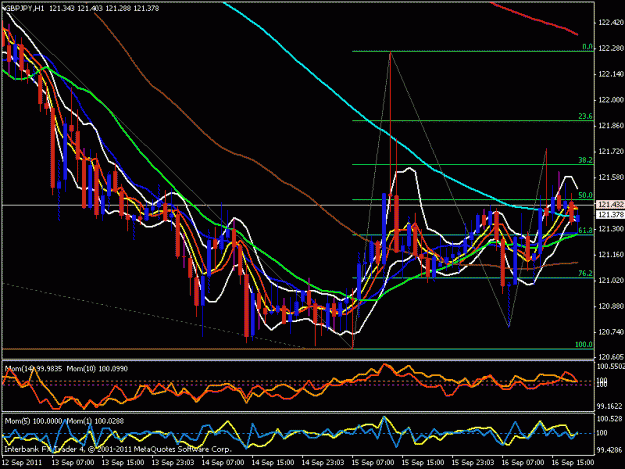Screen dimensions: 625x469
Task: Click the 15 Sep 07:00 time axis label
Action: click(373, 463)
